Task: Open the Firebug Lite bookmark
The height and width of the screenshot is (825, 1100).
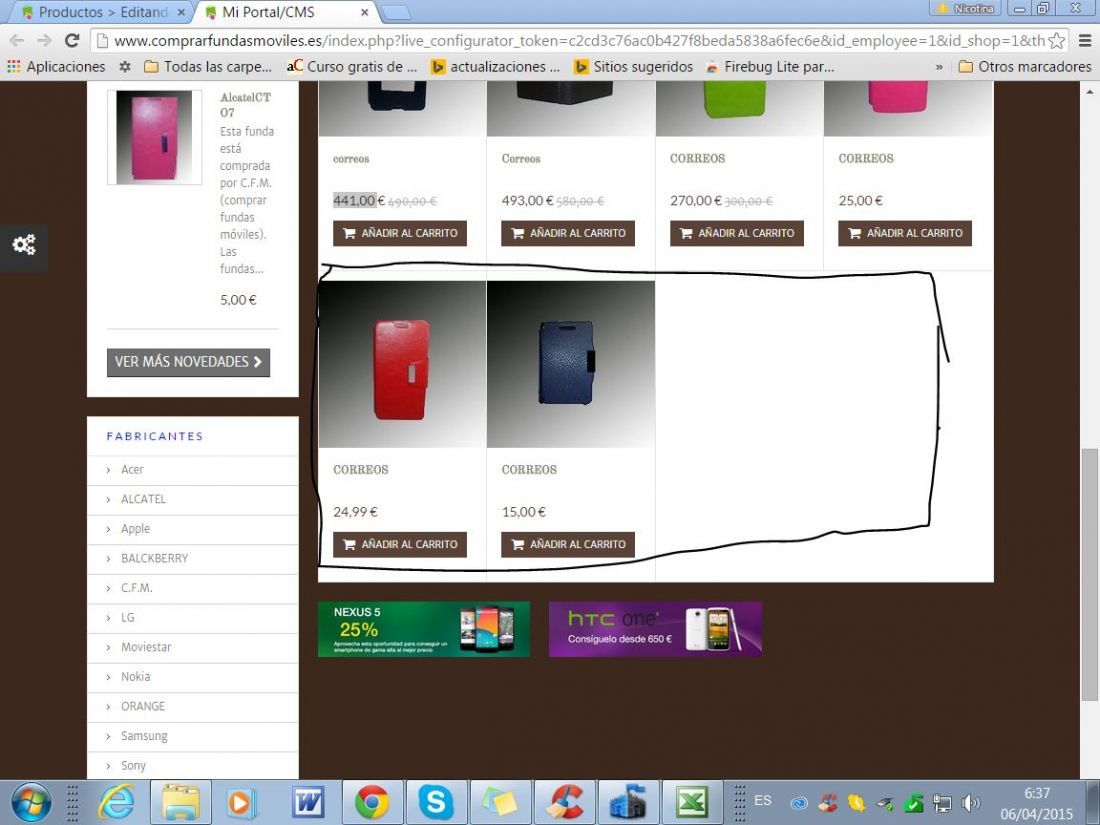Action: [770, 67]
